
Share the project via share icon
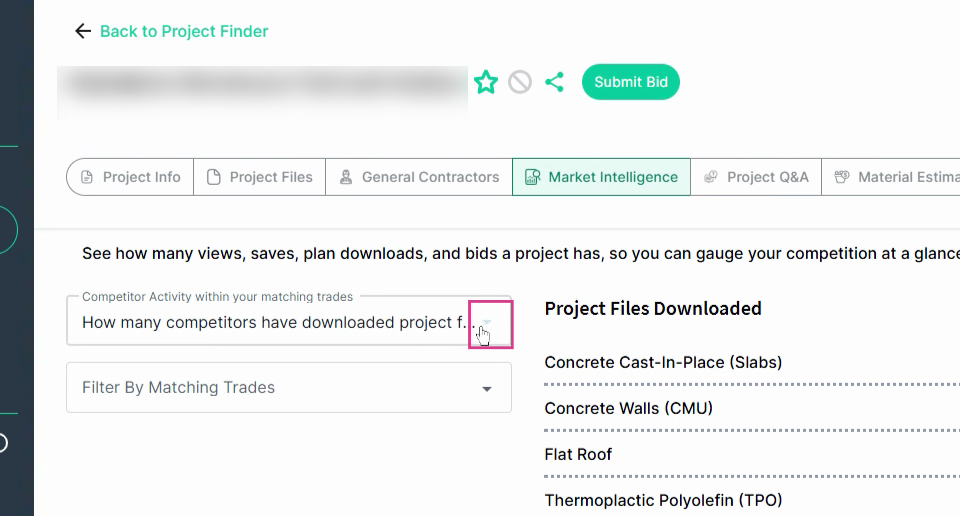point(555,82)
